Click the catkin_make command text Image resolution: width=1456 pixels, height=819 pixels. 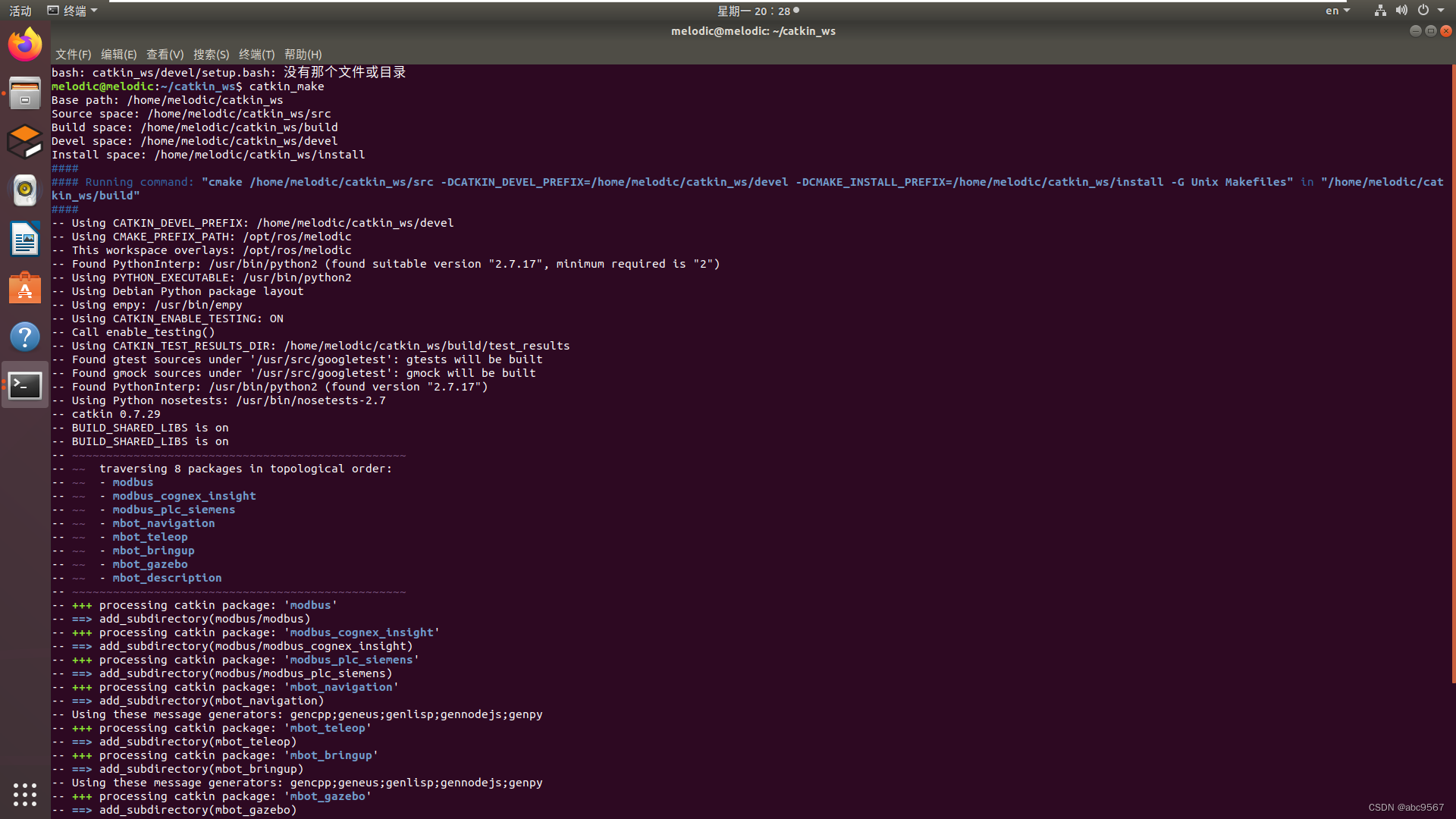coord(287,86)
